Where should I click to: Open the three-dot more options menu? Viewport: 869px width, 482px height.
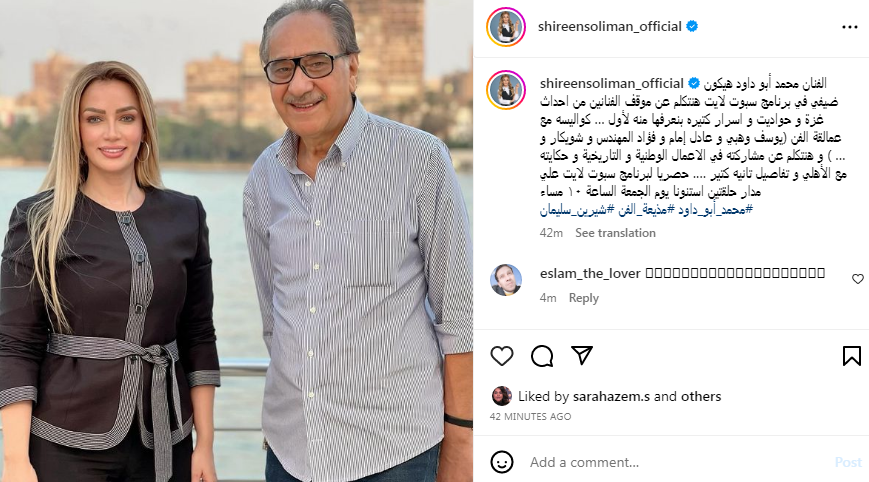pos(850,27)
